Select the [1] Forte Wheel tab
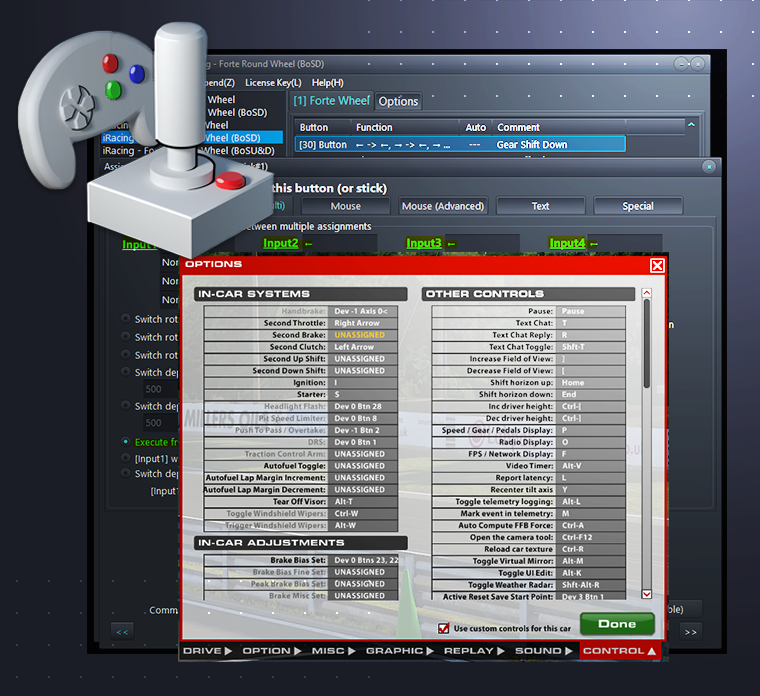This screenshot has height=696, width=760. point(332,101)
